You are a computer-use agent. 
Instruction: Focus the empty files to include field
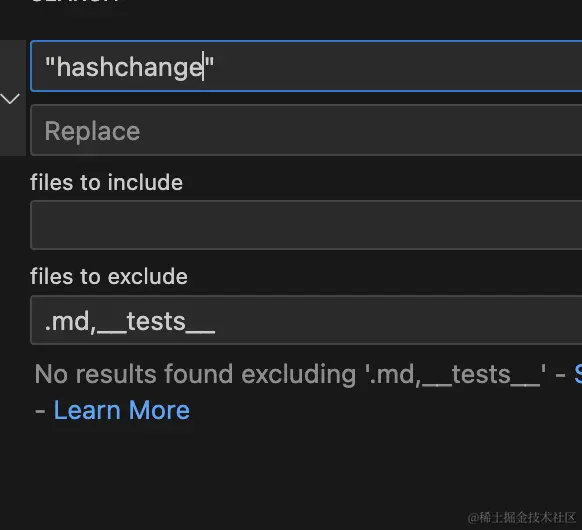[x=306, y=225]
